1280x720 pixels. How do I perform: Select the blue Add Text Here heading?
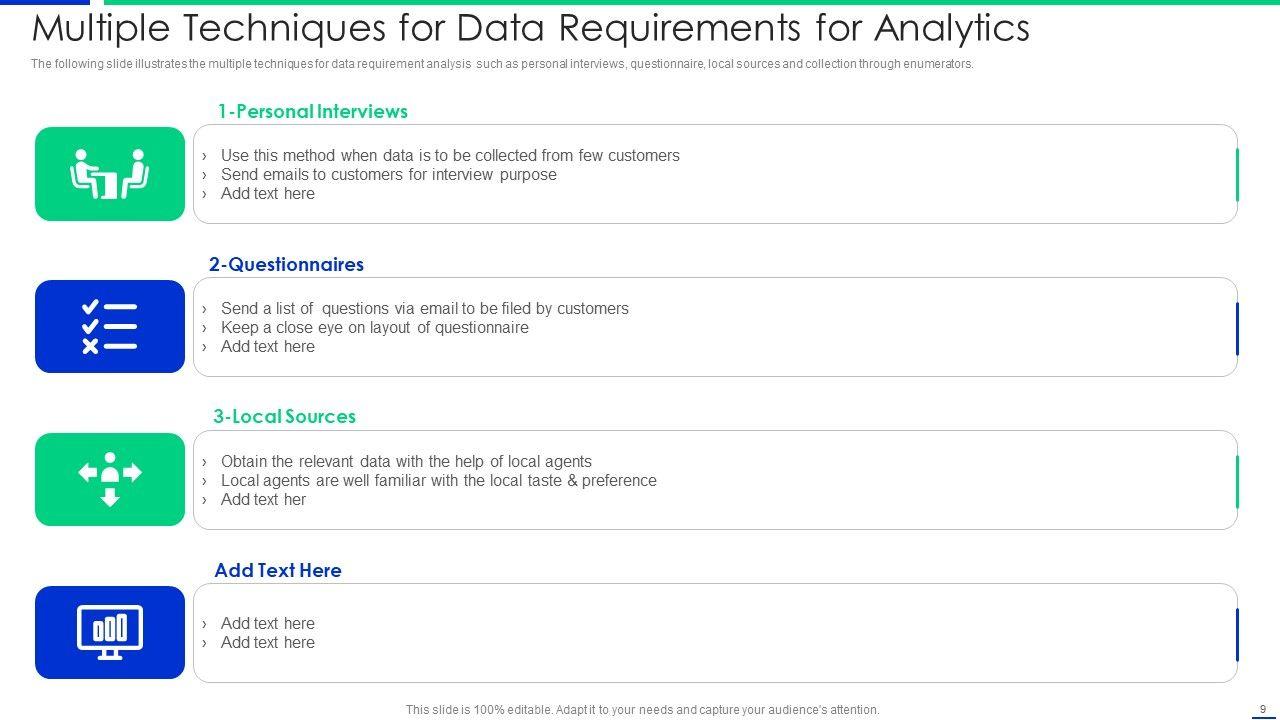click(x=278, y=570)
